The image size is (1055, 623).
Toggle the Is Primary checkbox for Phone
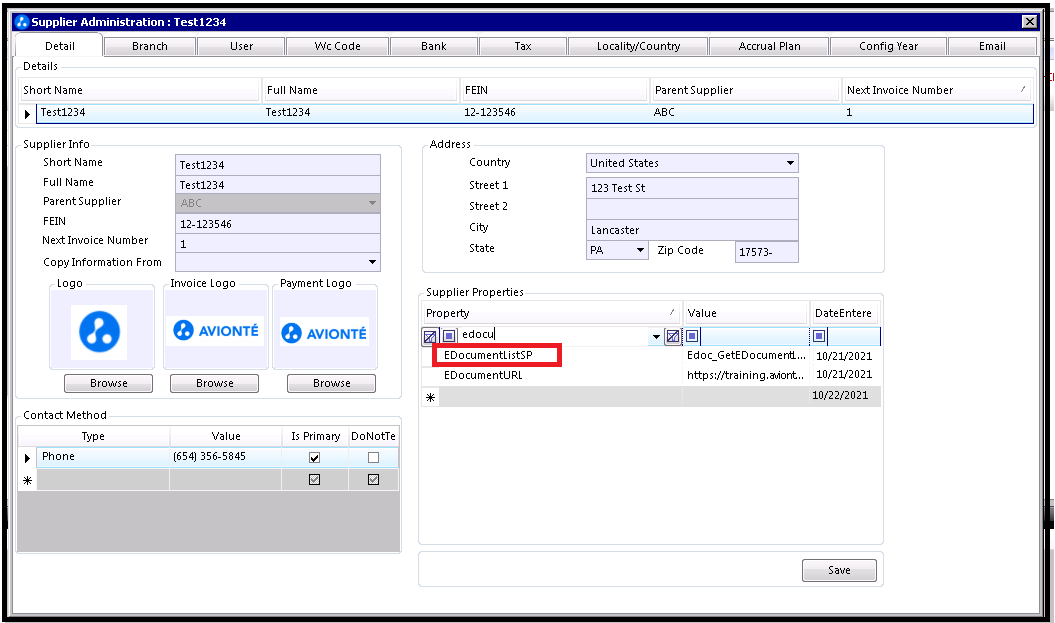[314, 457]
